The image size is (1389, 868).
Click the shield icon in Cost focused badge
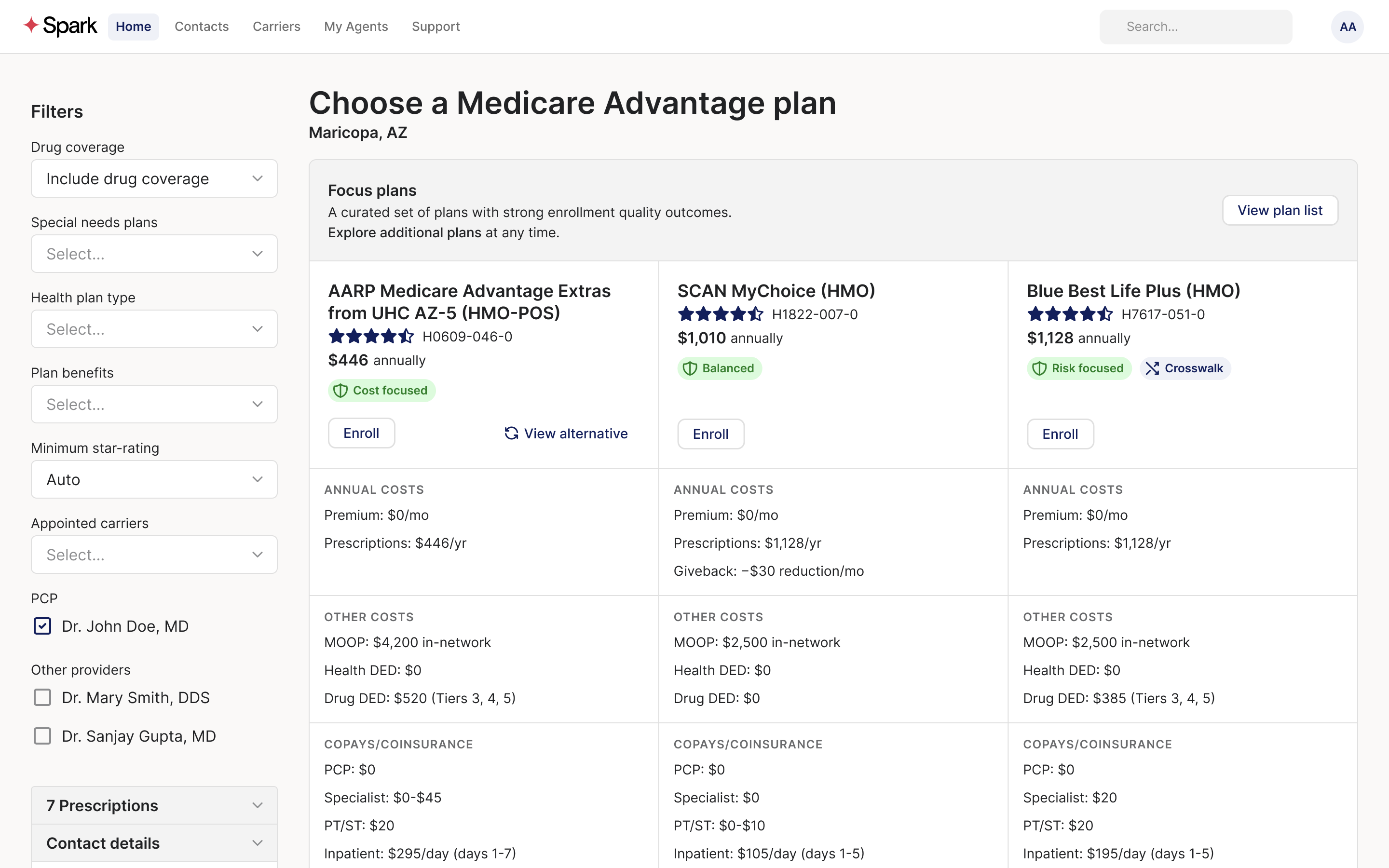click(x=340, y=391)
